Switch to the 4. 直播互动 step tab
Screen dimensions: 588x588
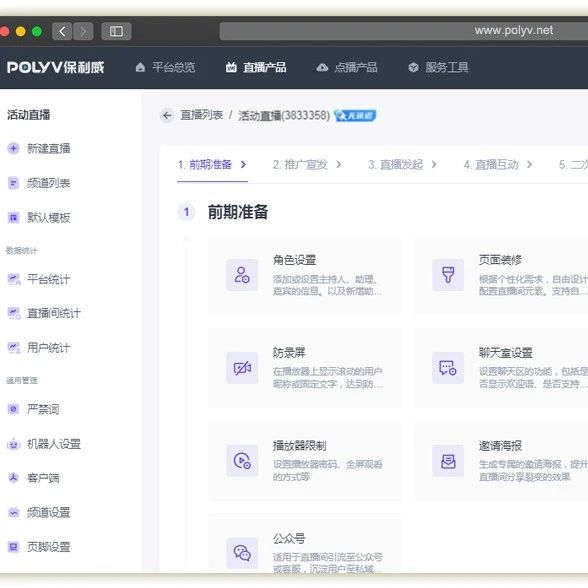491,165
